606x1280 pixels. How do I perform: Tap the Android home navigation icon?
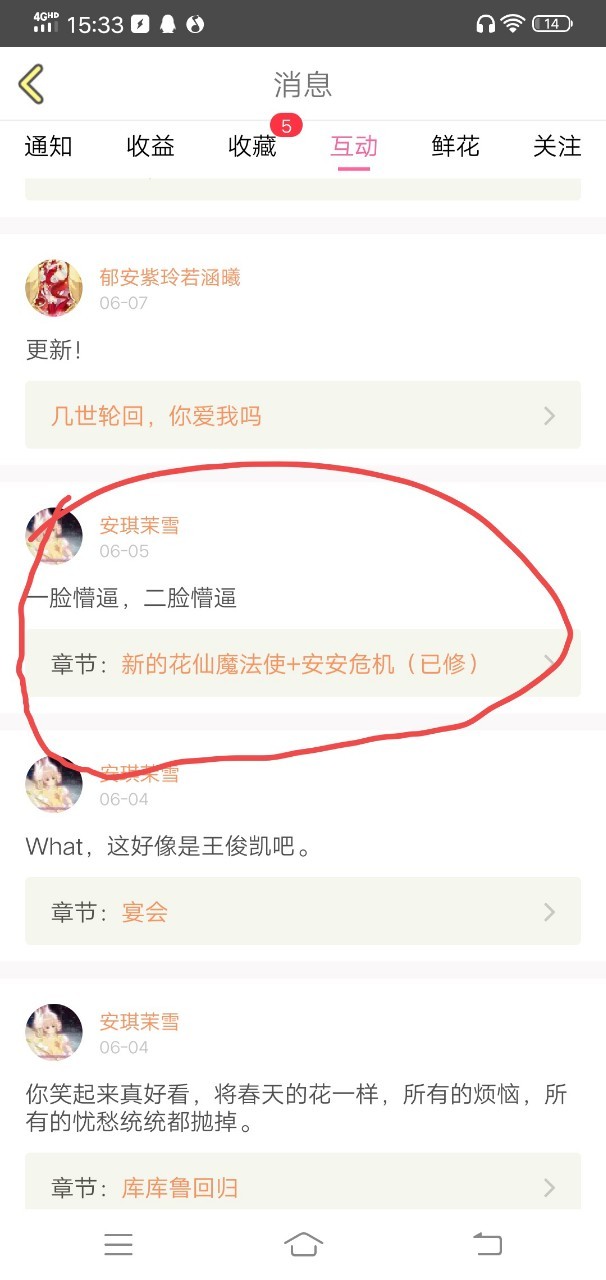(x=303, y=1243)
